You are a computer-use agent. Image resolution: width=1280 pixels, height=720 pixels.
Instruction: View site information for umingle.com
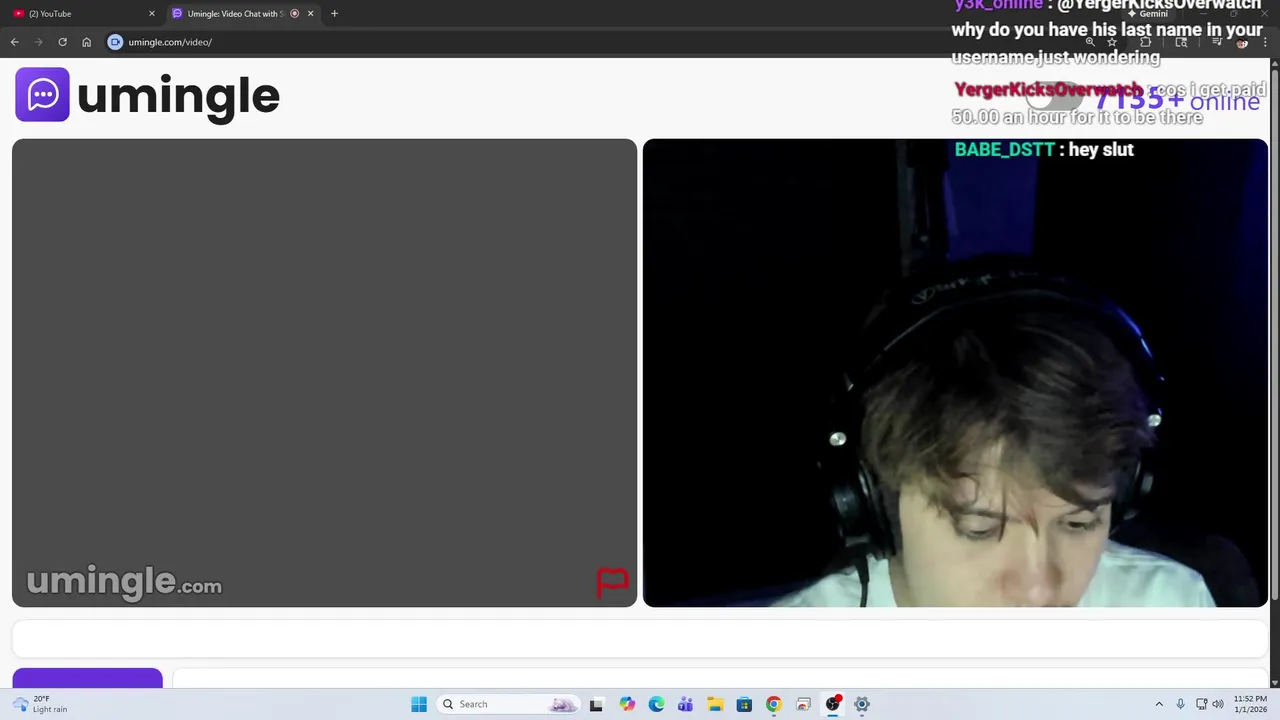(115, 42)
